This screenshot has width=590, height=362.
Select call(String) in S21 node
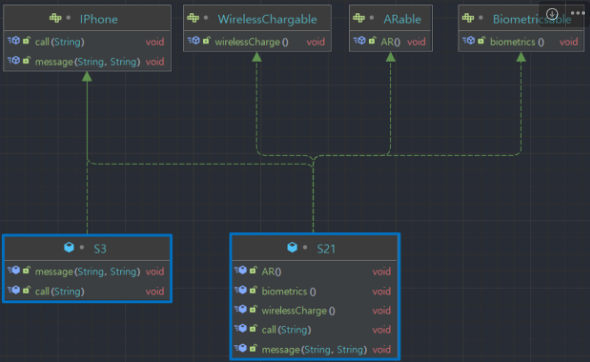(x=286, y=330)
